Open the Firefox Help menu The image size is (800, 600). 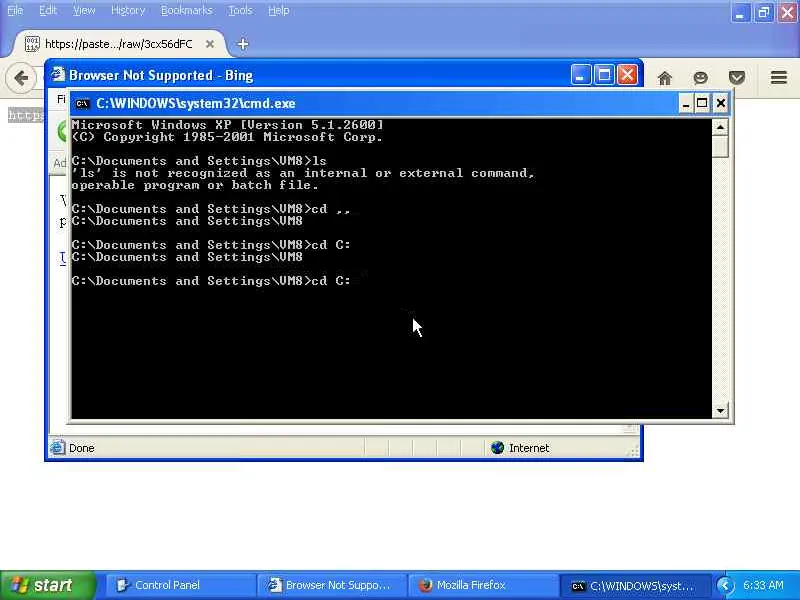click(x=279, y=10)
